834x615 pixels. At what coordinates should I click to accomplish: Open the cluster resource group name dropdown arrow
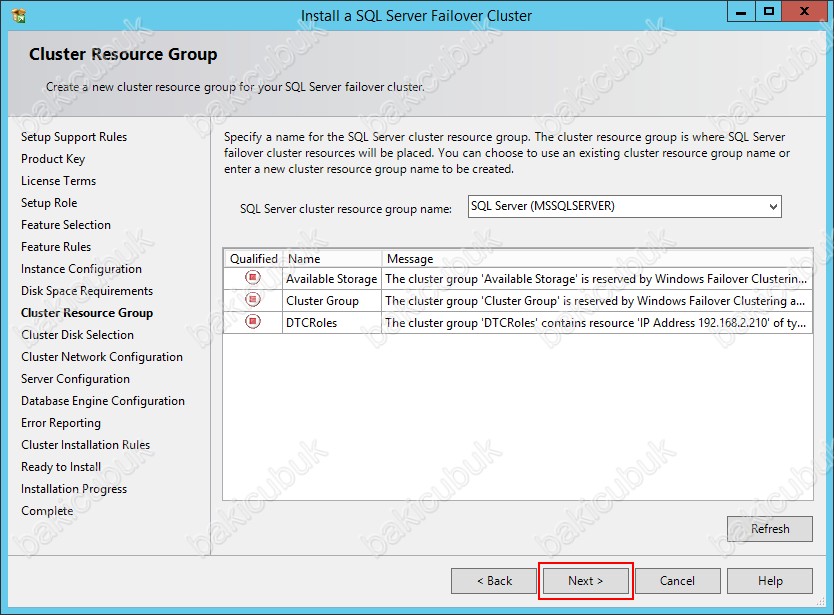[773, 206]
